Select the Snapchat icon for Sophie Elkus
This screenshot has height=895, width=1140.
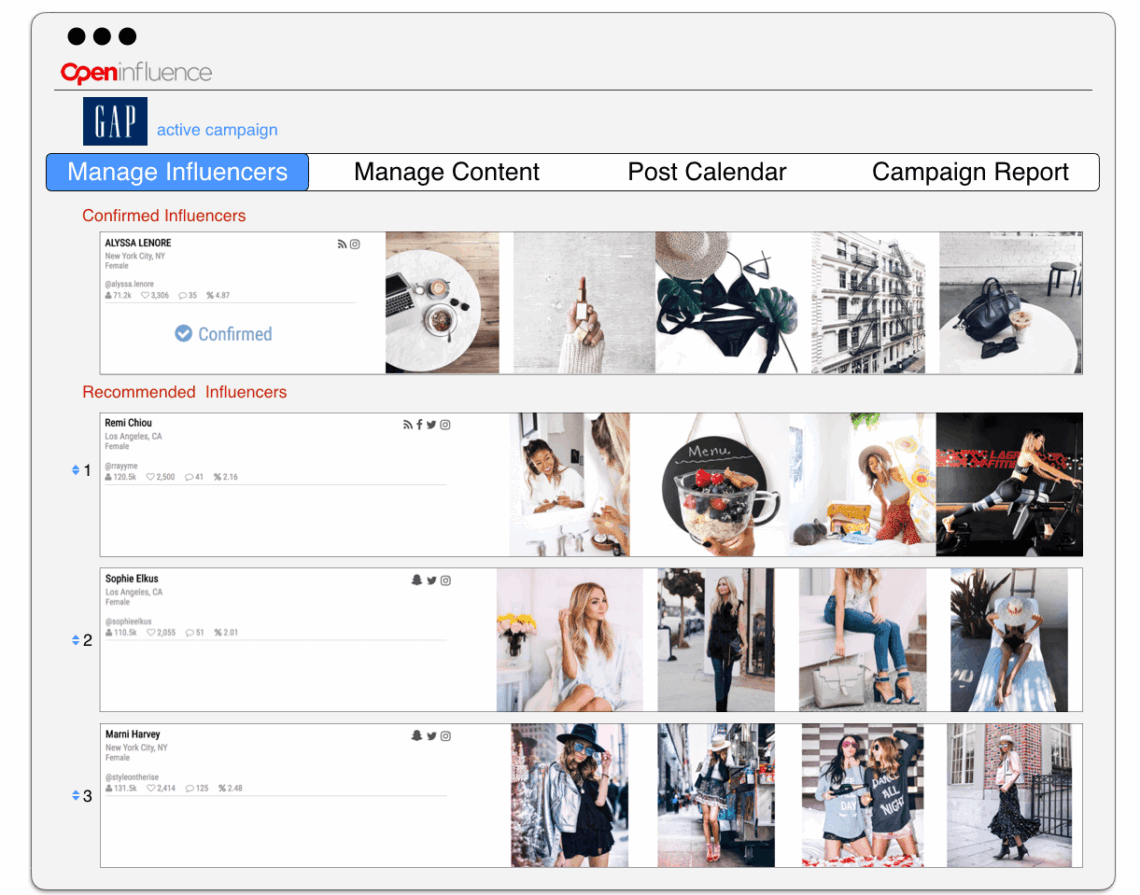[416, 580]
